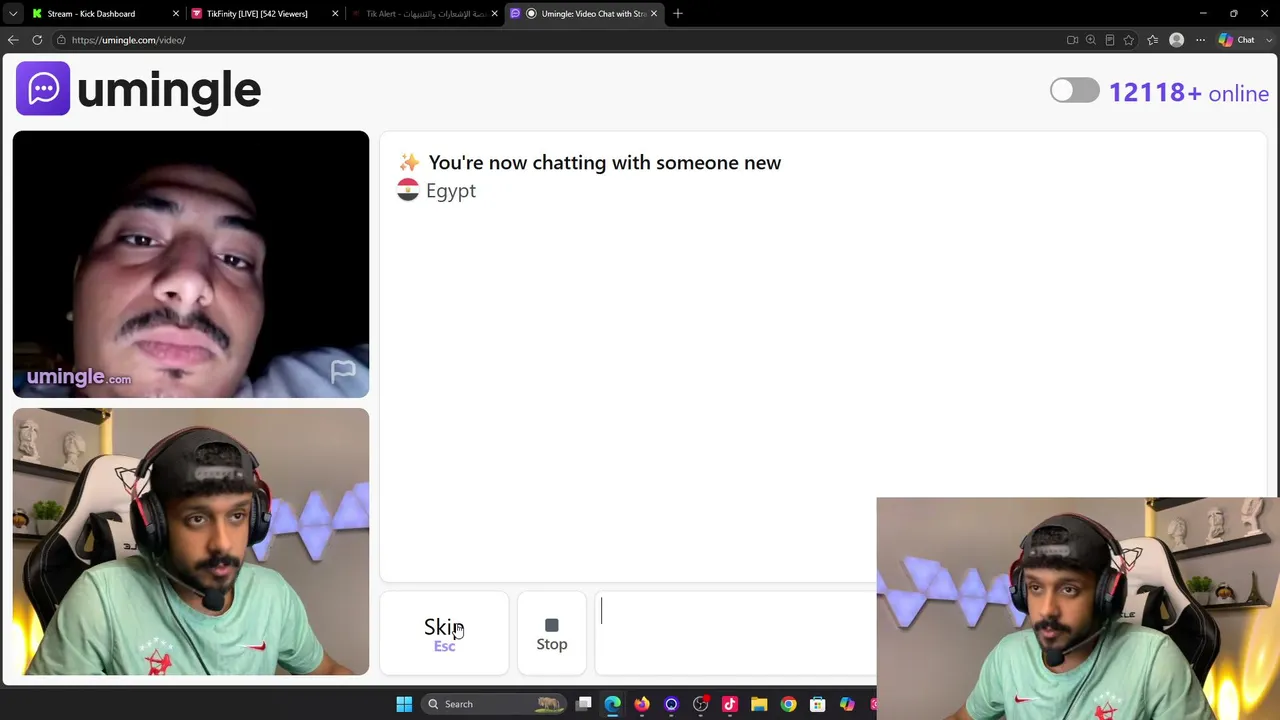Open the reader view icon in address bar
The height and width of the screenshot is (720, 1280).
click(x=1110, y=40)
